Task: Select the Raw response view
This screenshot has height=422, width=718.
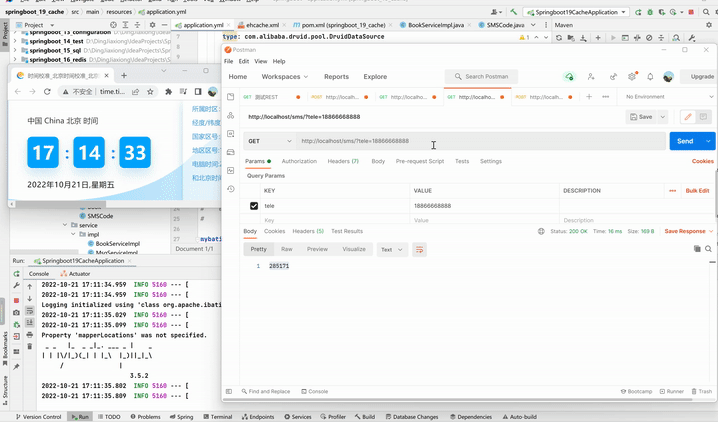Action: click(287, 249)
